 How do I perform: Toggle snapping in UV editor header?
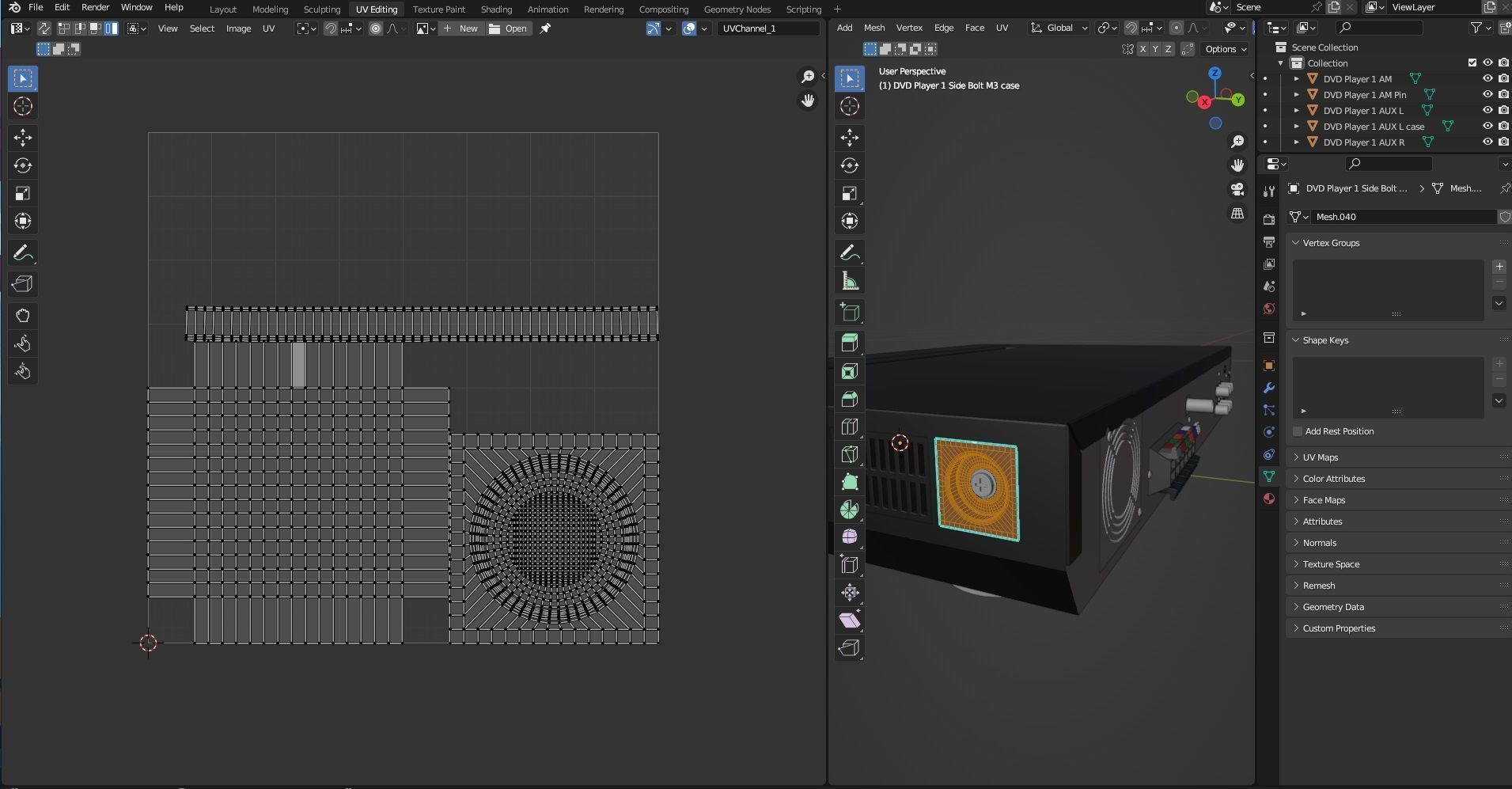pyautogui.click(x=331, y=28)
